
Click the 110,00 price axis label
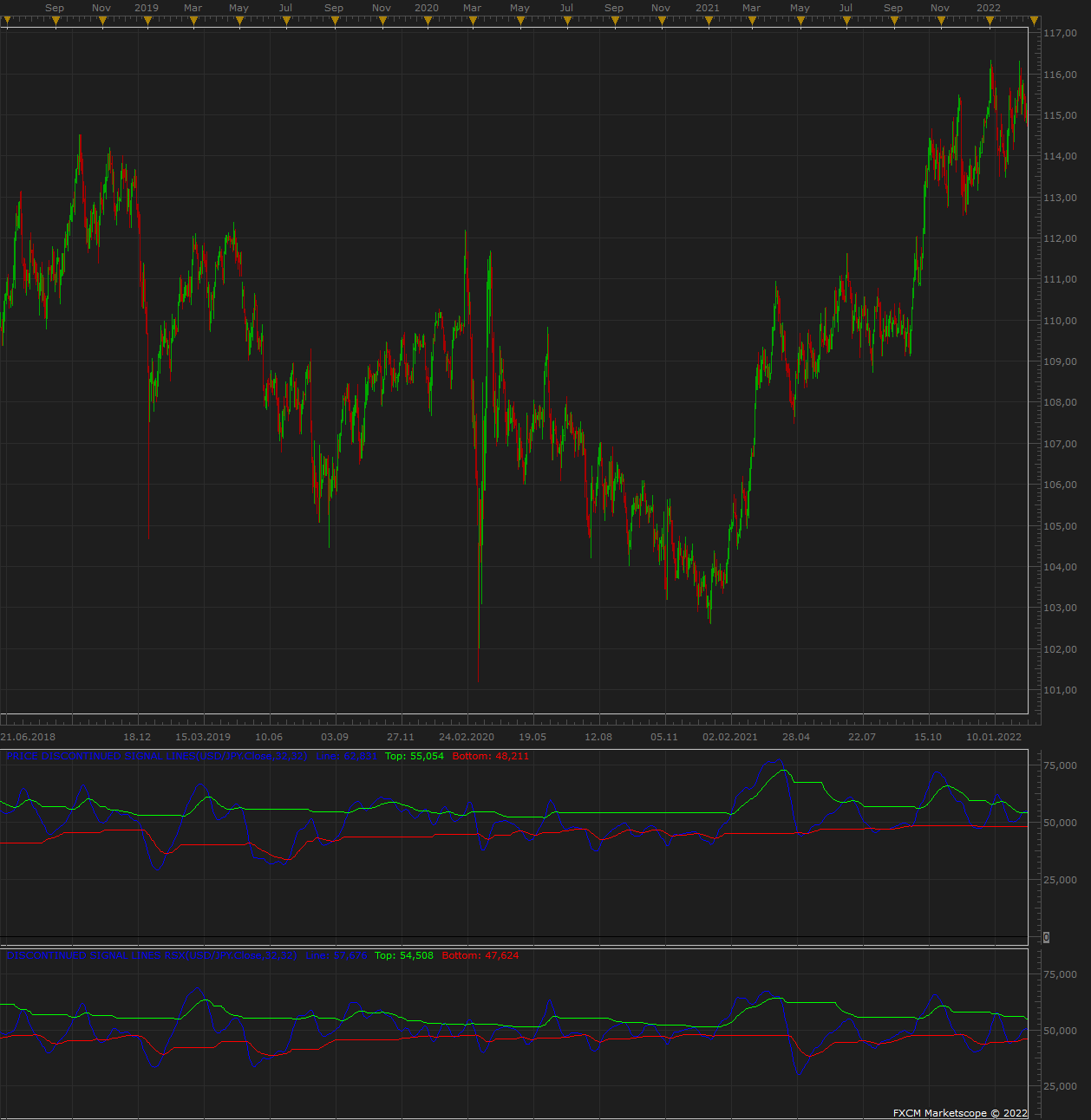1061,321
